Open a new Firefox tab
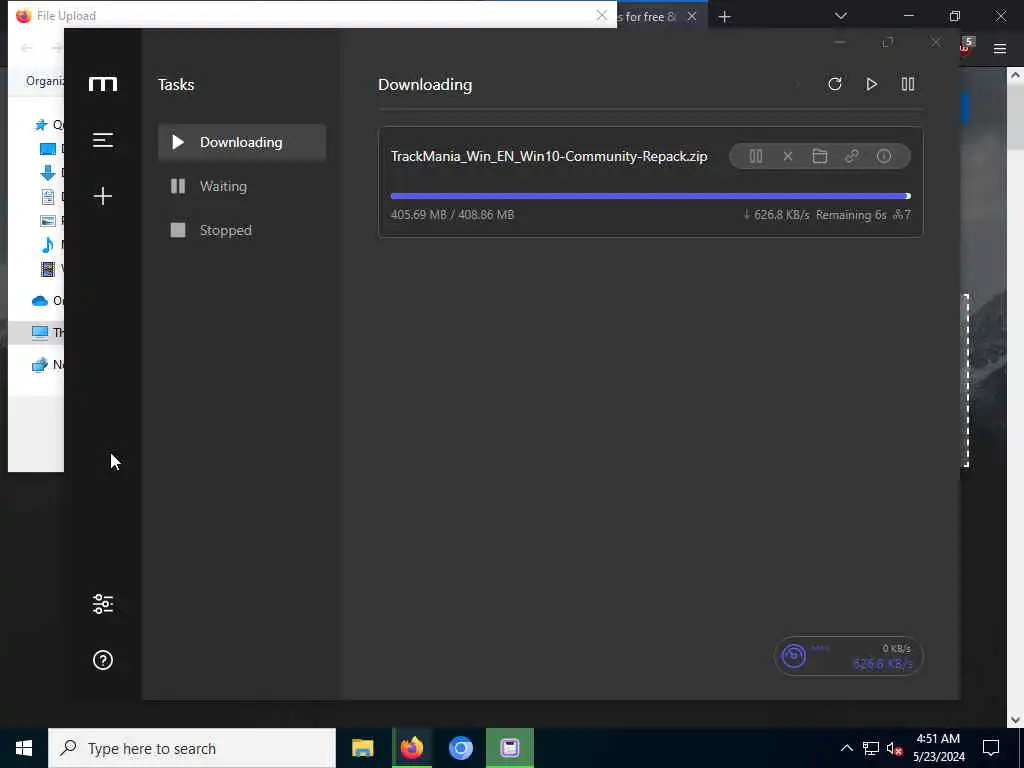 tap(724, 16)
